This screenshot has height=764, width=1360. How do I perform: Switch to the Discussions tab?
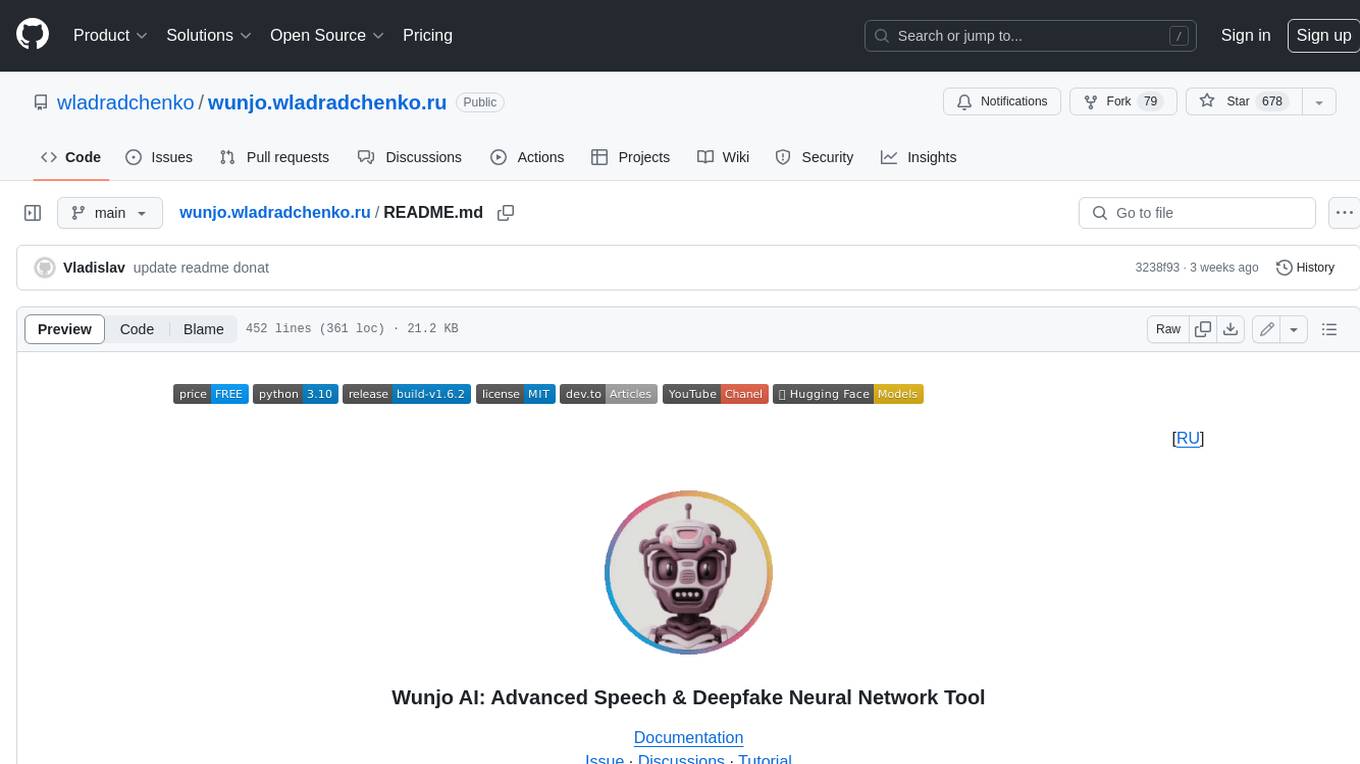tap(410, 157)
